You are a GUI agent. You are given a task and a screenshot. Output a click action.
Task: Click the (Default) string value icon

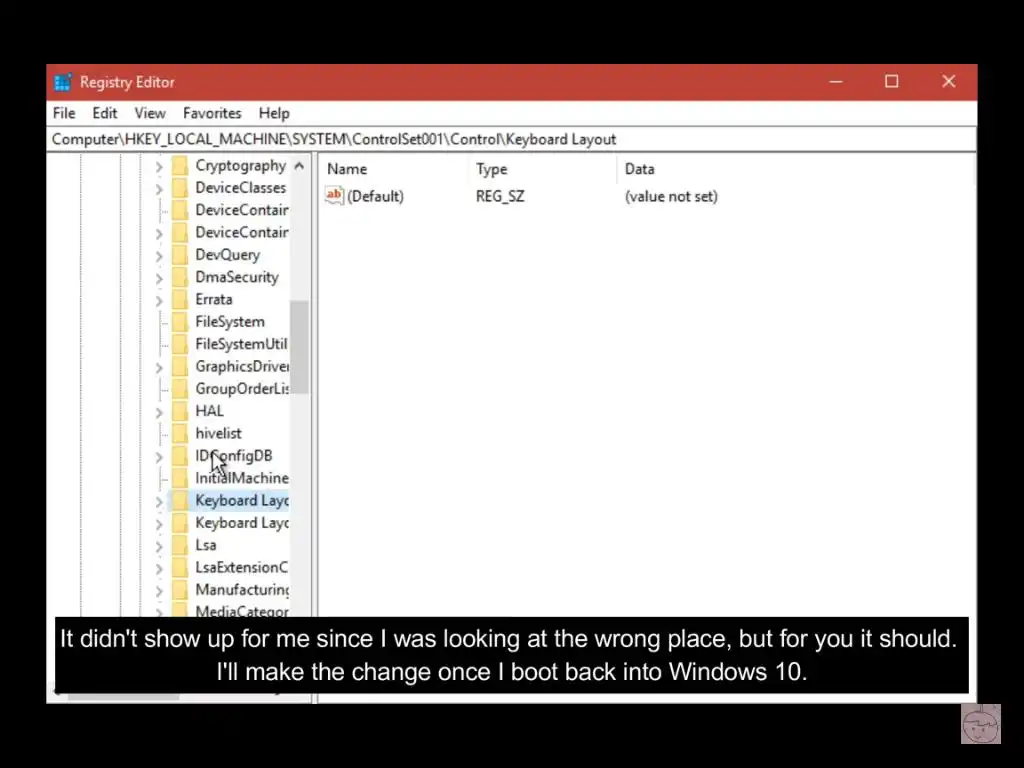click(x=334, y=195)
